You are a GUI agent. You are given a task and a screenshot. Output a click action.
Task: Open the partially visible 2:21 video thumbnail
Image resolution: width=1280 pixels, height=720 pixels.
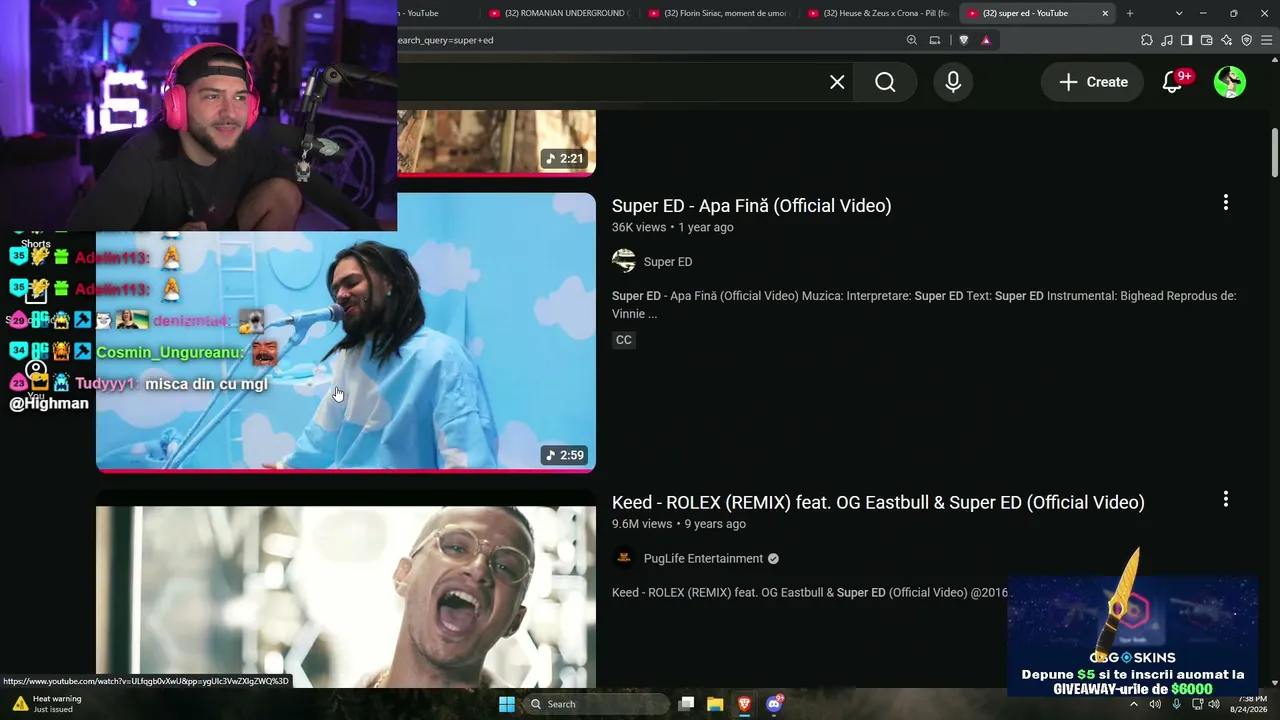point(496,143)
